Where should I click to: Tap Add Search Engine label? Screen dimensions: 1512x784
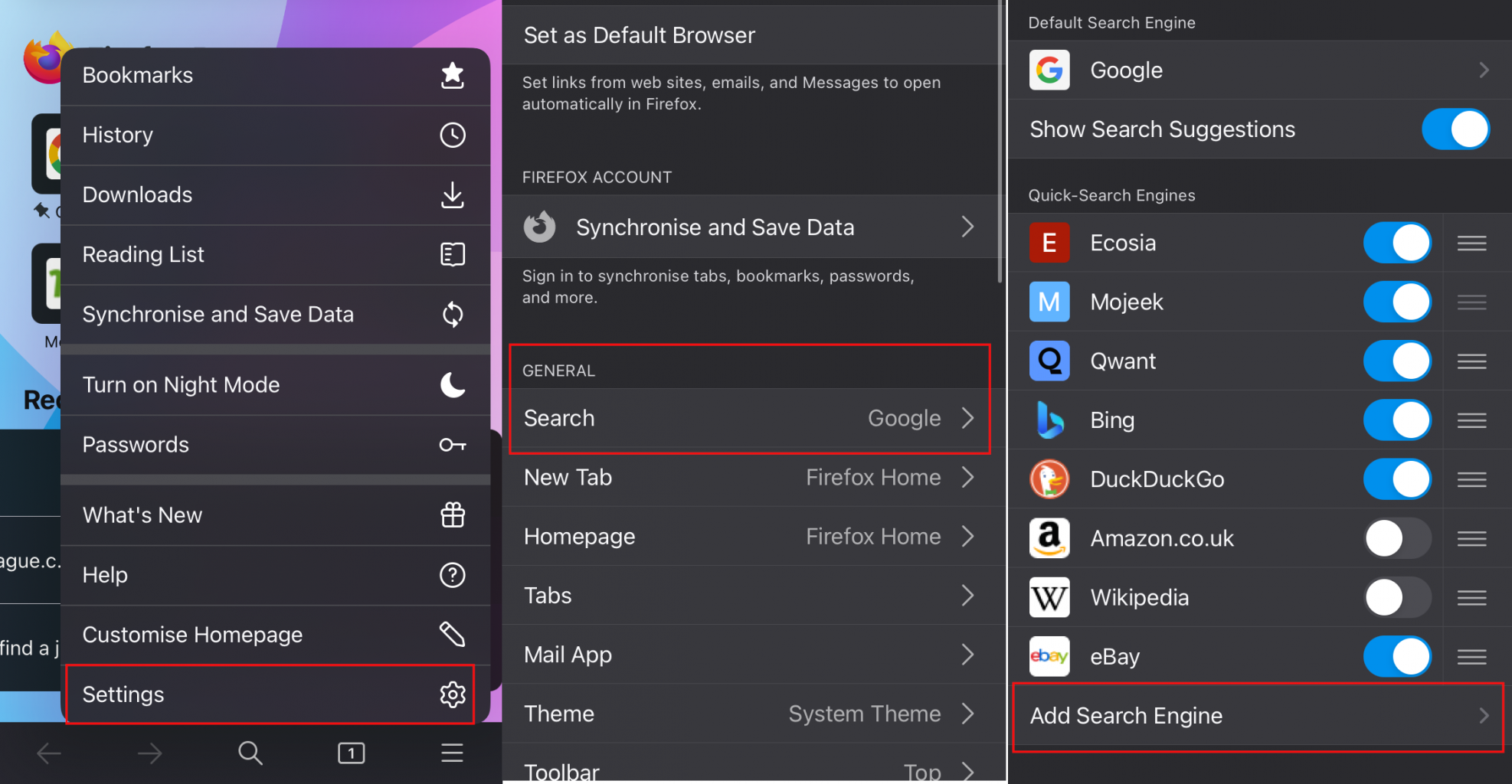[1126, 715]
